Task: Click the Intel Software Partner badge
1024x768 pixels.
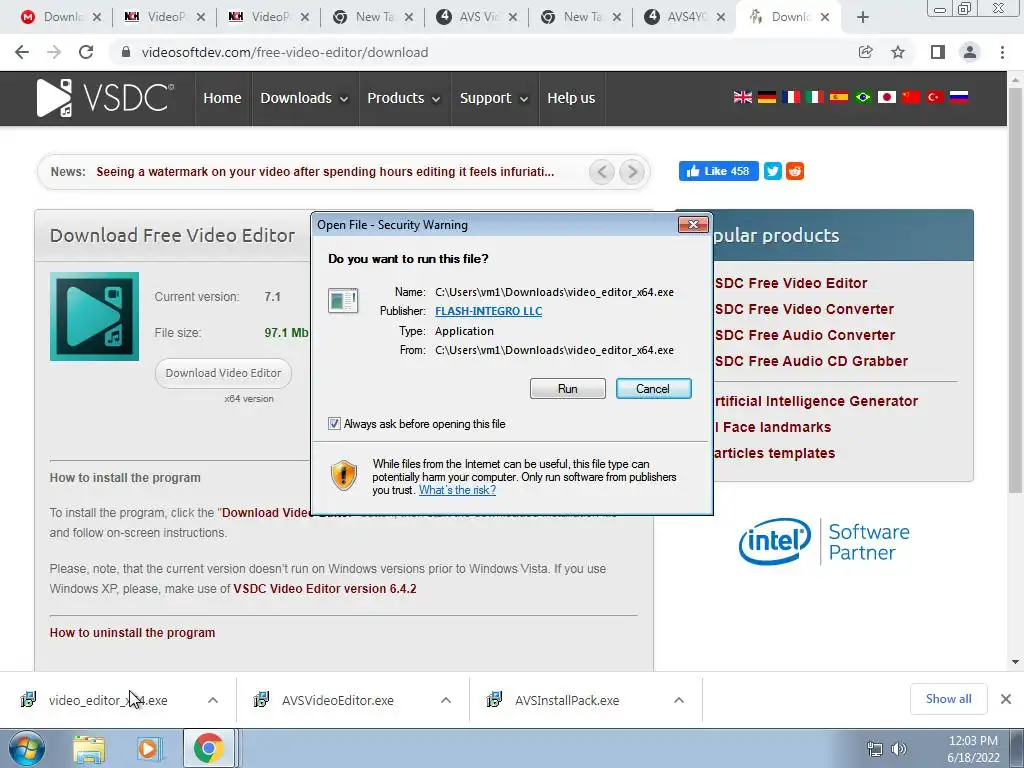Action: (824, 542)
